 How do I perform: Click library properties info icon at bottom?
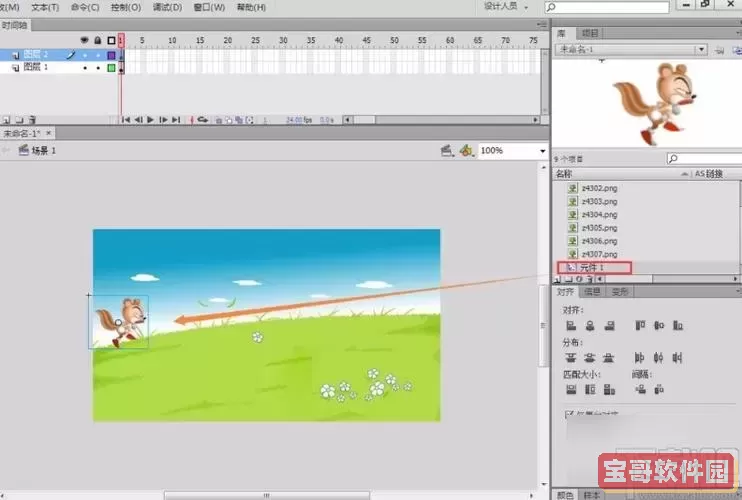coord(579,280)
